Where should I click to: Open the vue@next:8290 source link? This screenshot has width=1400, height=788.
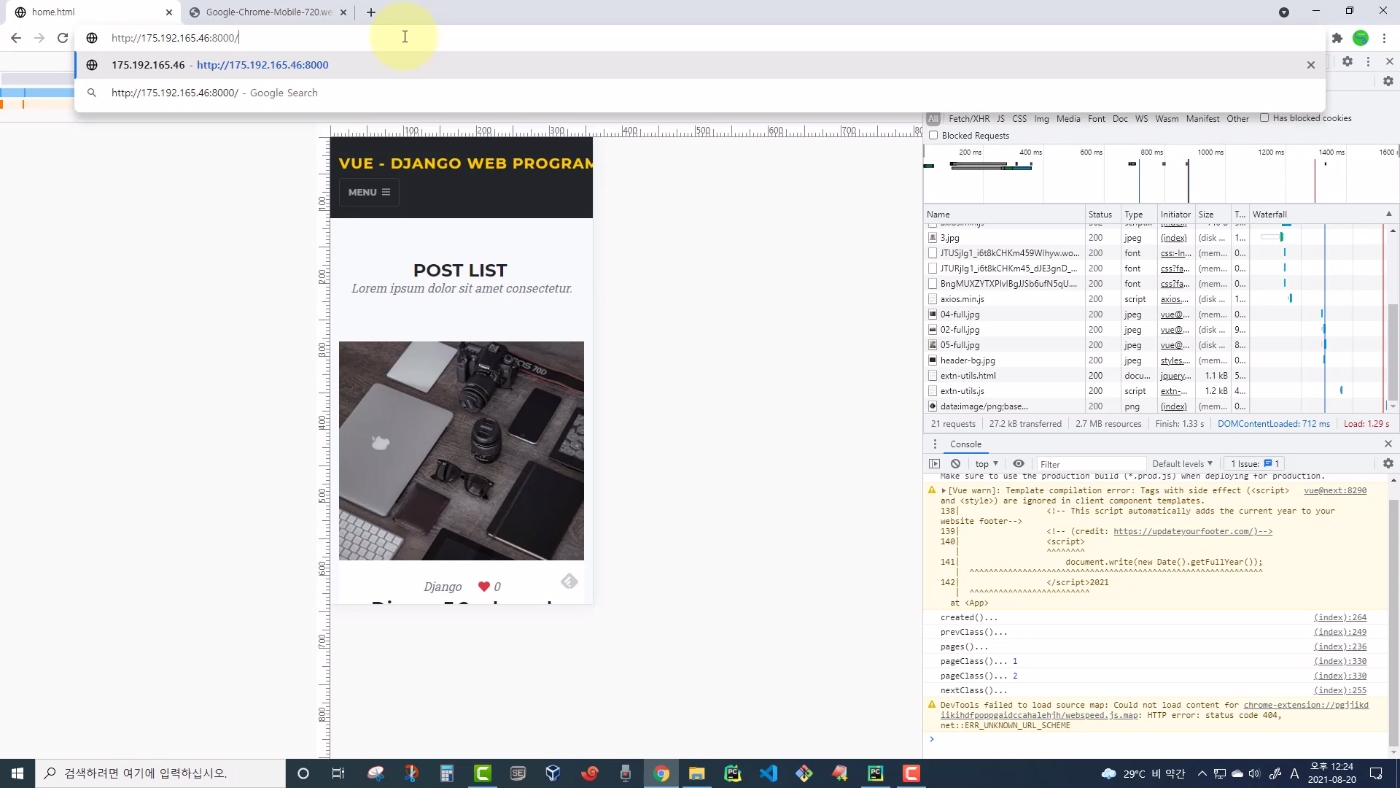coord(1335,491)
